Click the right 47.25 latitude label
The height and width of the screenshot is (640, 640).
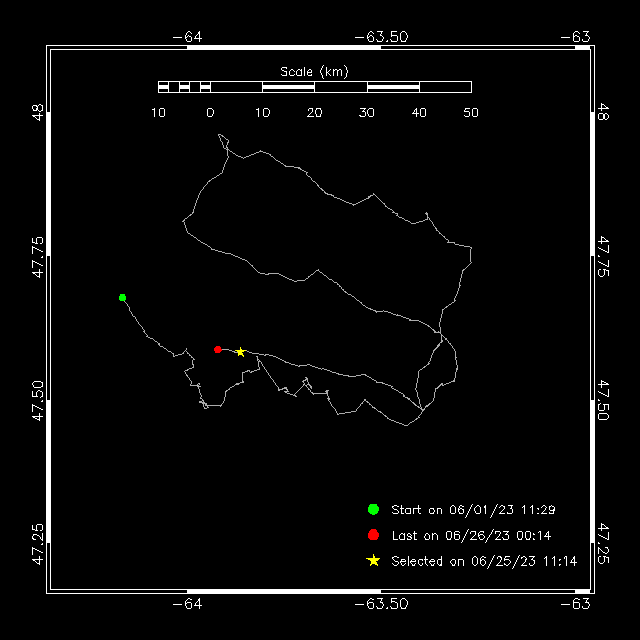click(x=603, y=544)
